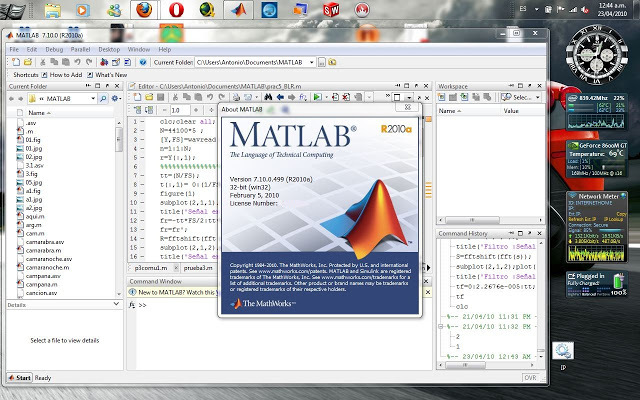Open the Window menu
The height and width of the screenshot is (400, 640).
pos(139,49)
